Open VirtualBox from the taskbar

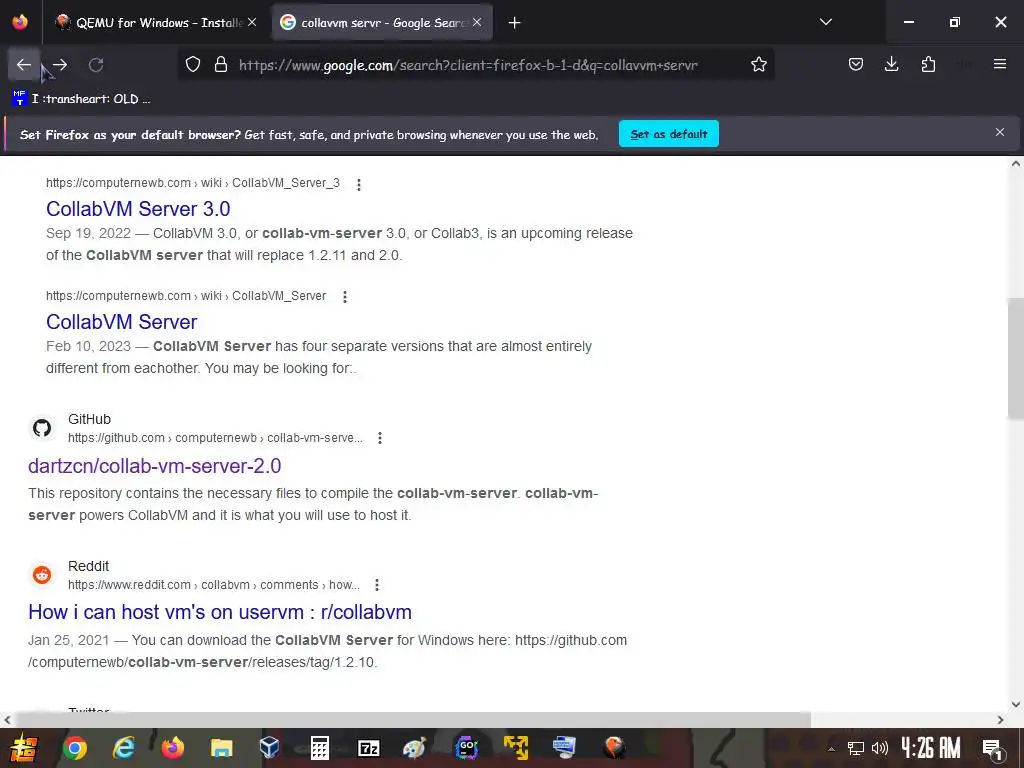pyautogui.click(x=270, y=748)
